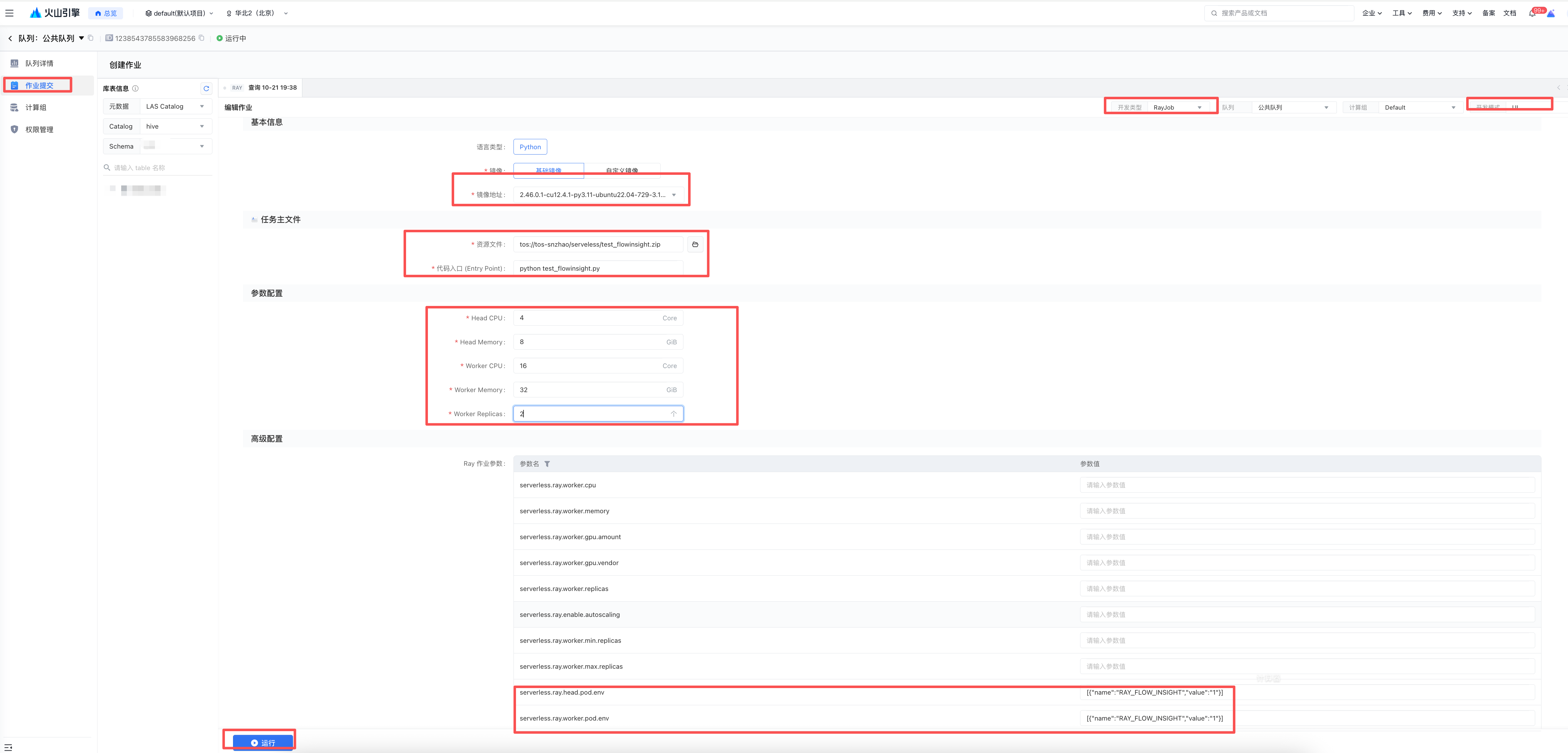Open the Catalog hive dropdown
This screenshot has height=753, width=1568.
click(x=175, y=126)
